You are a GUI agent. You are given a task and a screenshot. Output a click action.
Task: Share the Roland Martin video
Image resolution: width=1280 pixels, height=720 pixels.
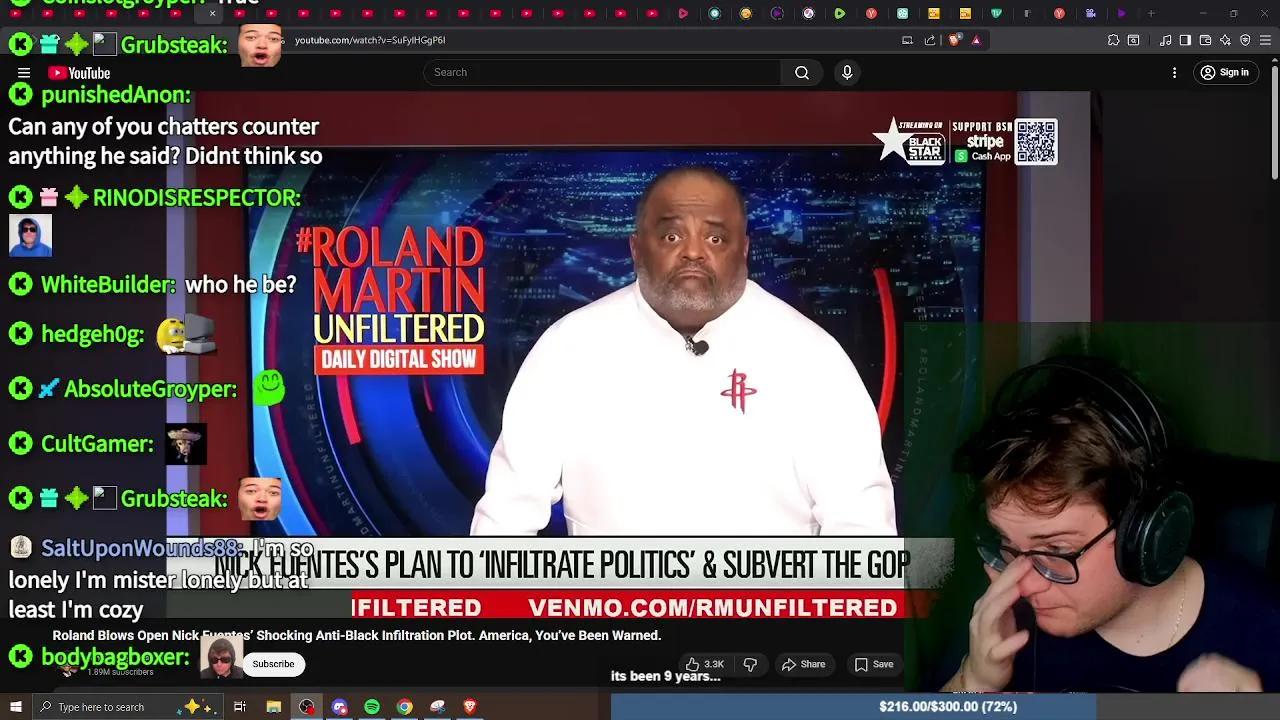[x=804, y=664]
